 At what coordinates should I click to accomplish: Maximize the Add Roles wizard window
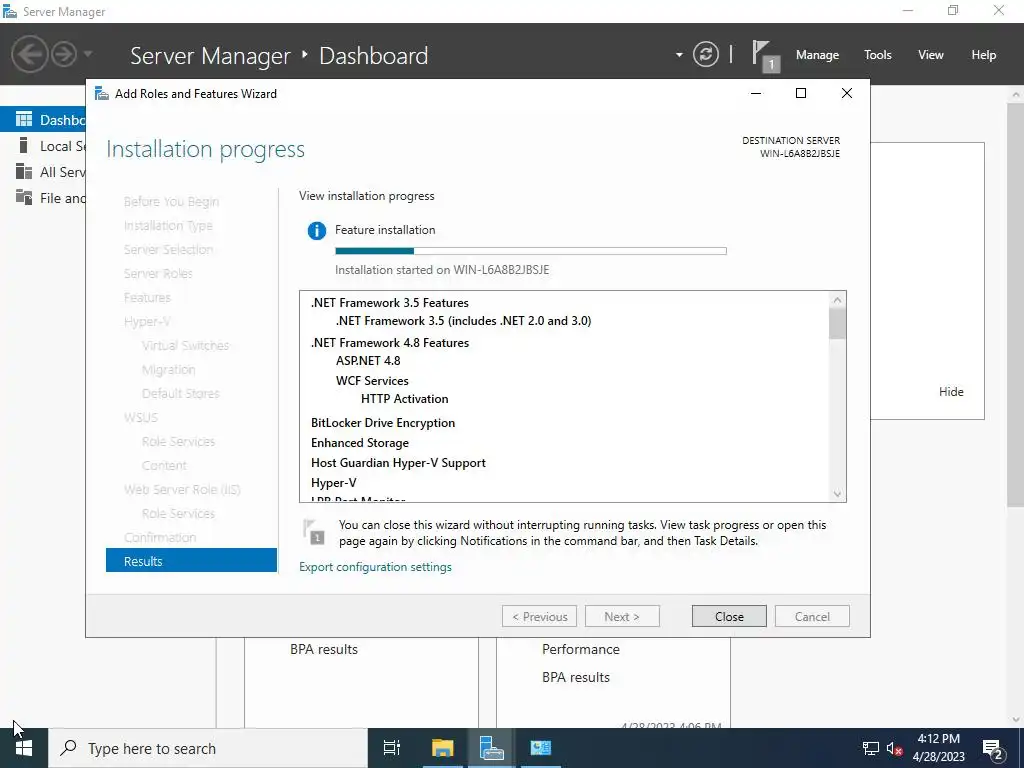tap(801, 93)
